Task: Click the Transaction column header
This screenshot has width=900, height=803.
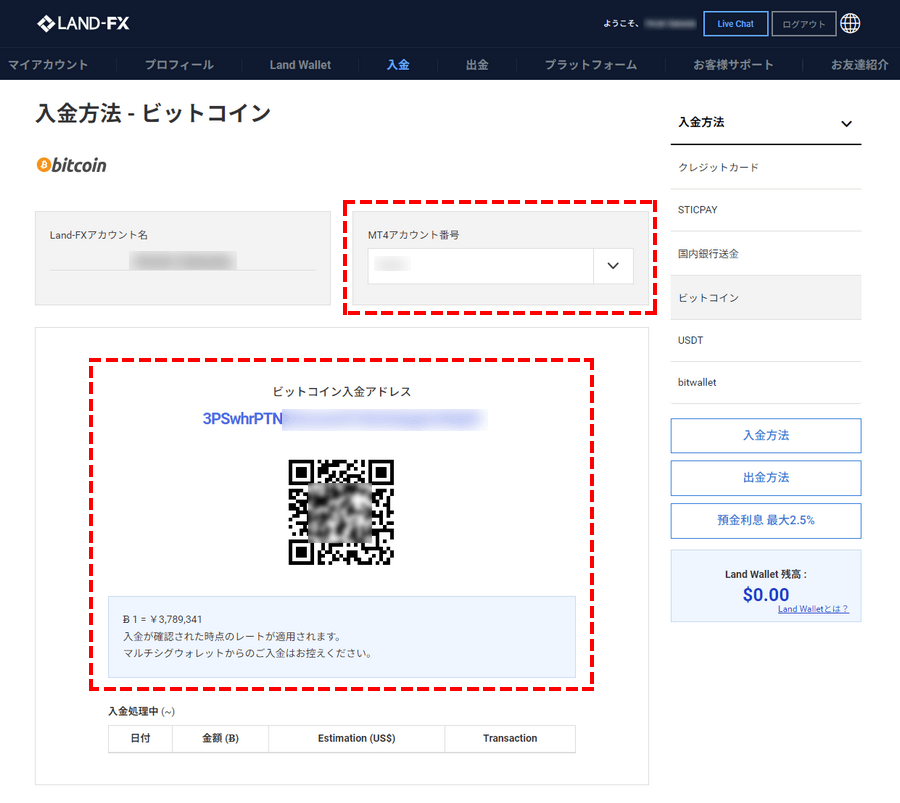Action: [510, 739]
